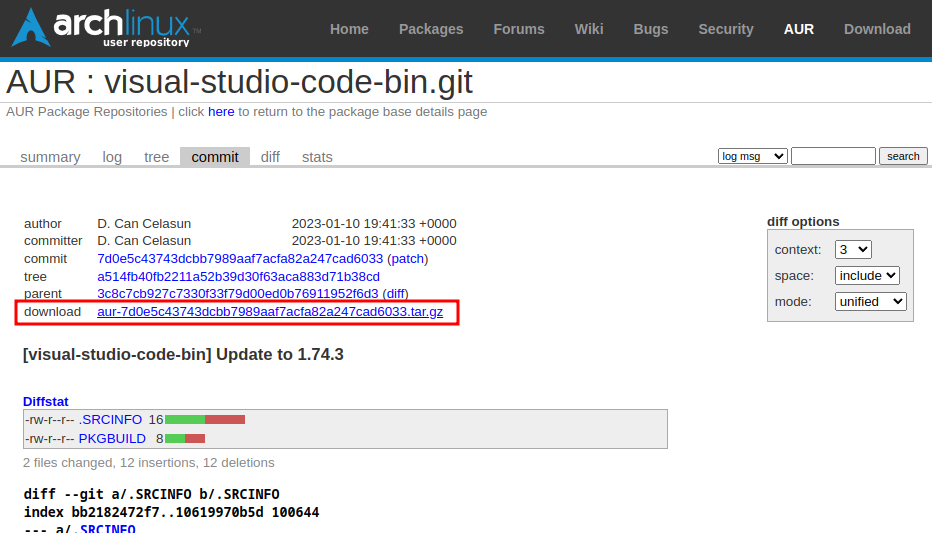Image resolution: width=932 pixels, height=533 pixels.
Task: Select the AUR navigation item
Action: click(x=798, y=29)
